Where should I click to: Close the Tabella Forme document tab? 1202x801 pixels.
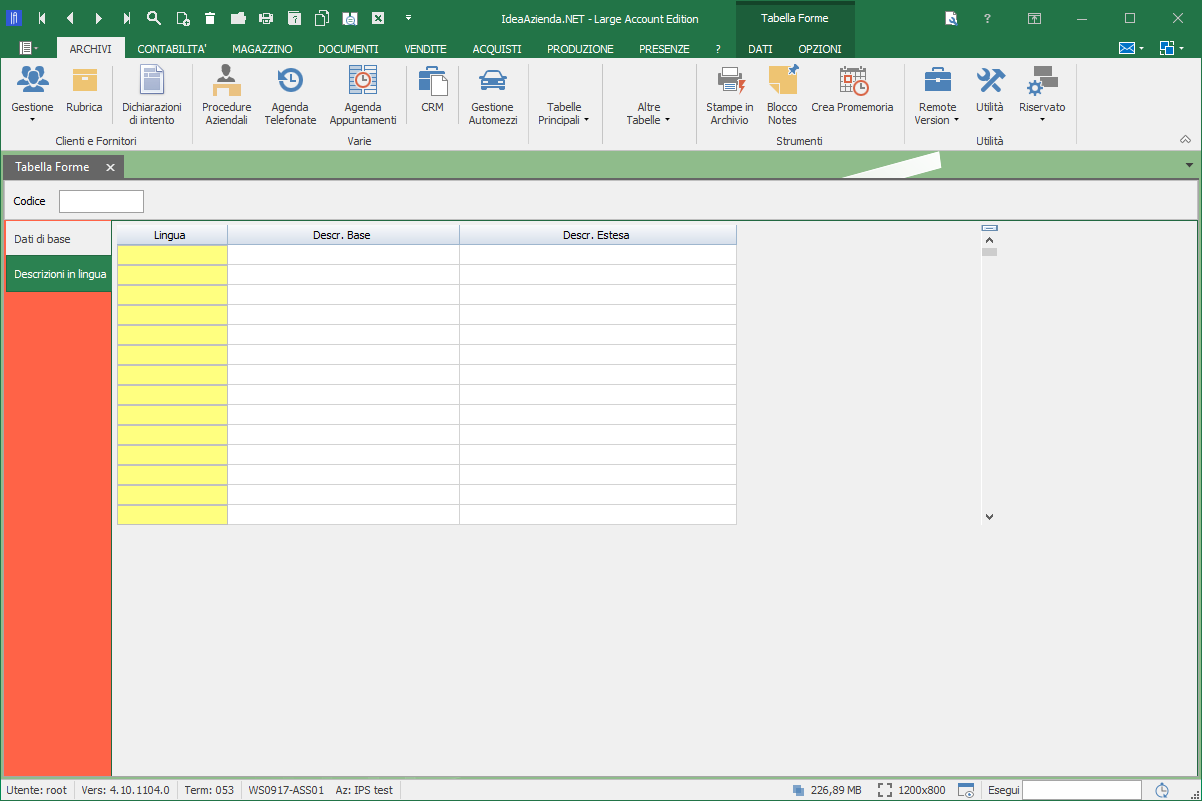pyautogui.click(x=110, y=167)
